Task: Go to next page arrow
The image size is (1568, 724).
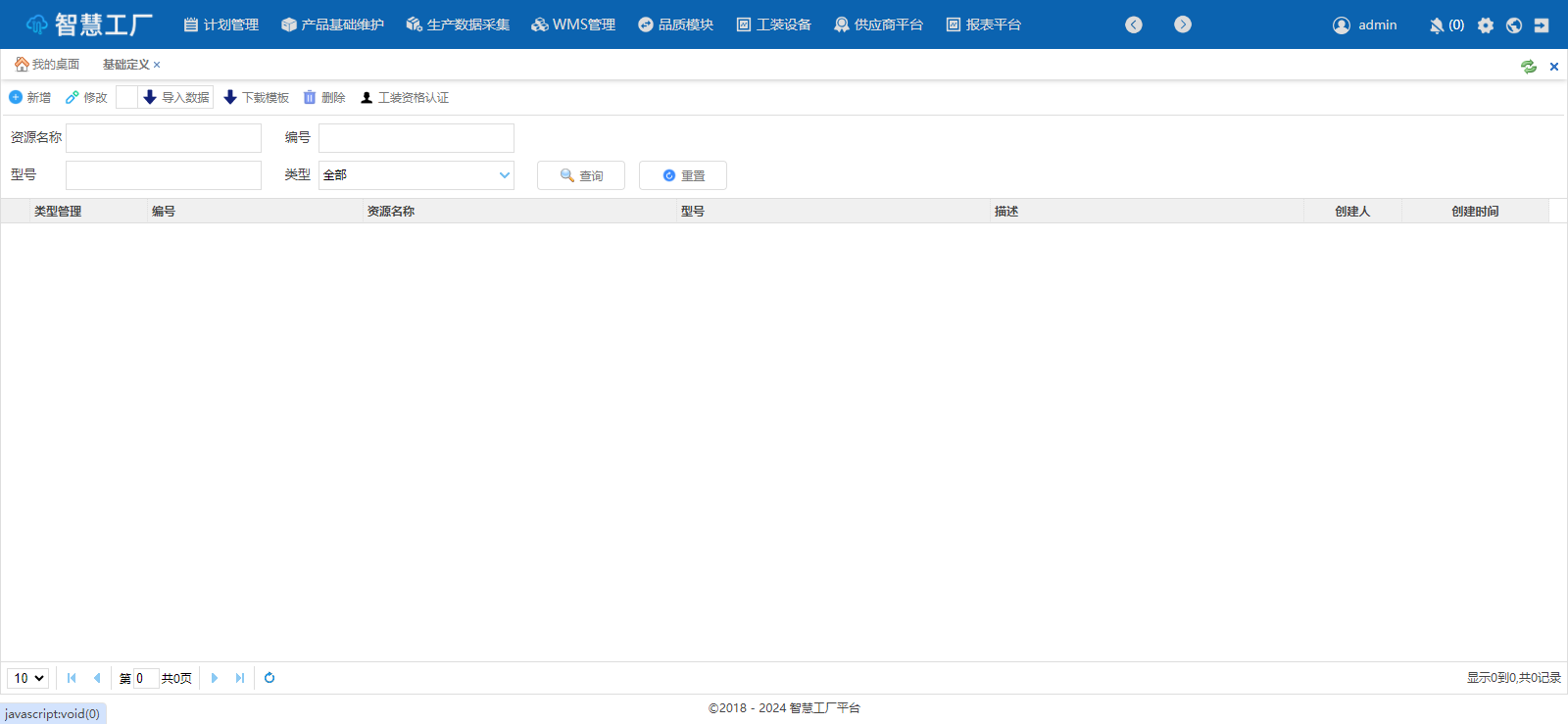Action: tap(215, 678)
